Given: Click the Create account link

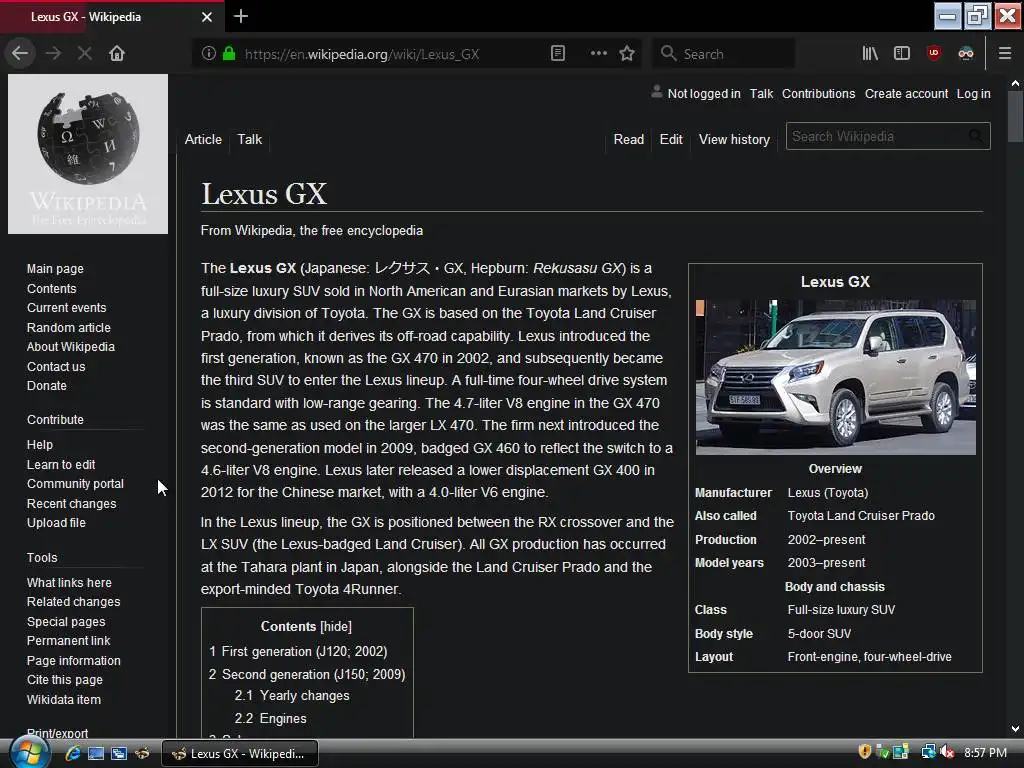Looking at the screenshot, I should click(906, 93).
